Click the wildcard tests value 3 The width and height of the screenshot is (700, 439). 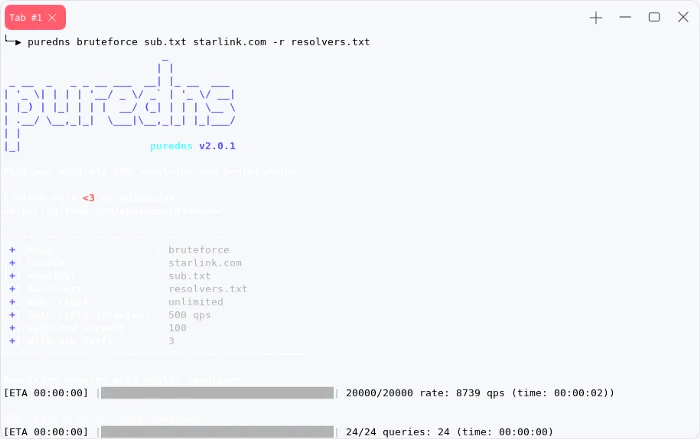point(171,341)
